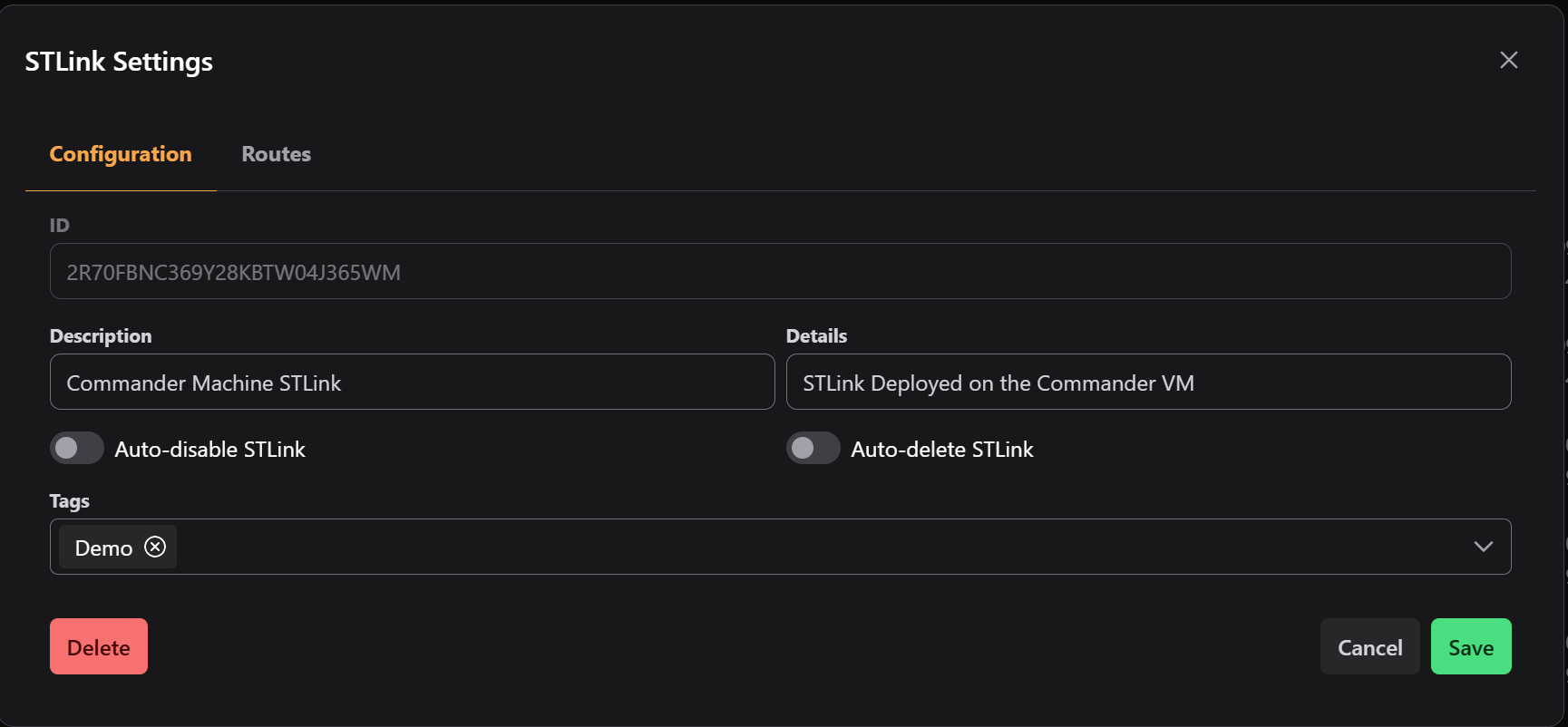Enable Auto-delete STLink

[813, 448]
